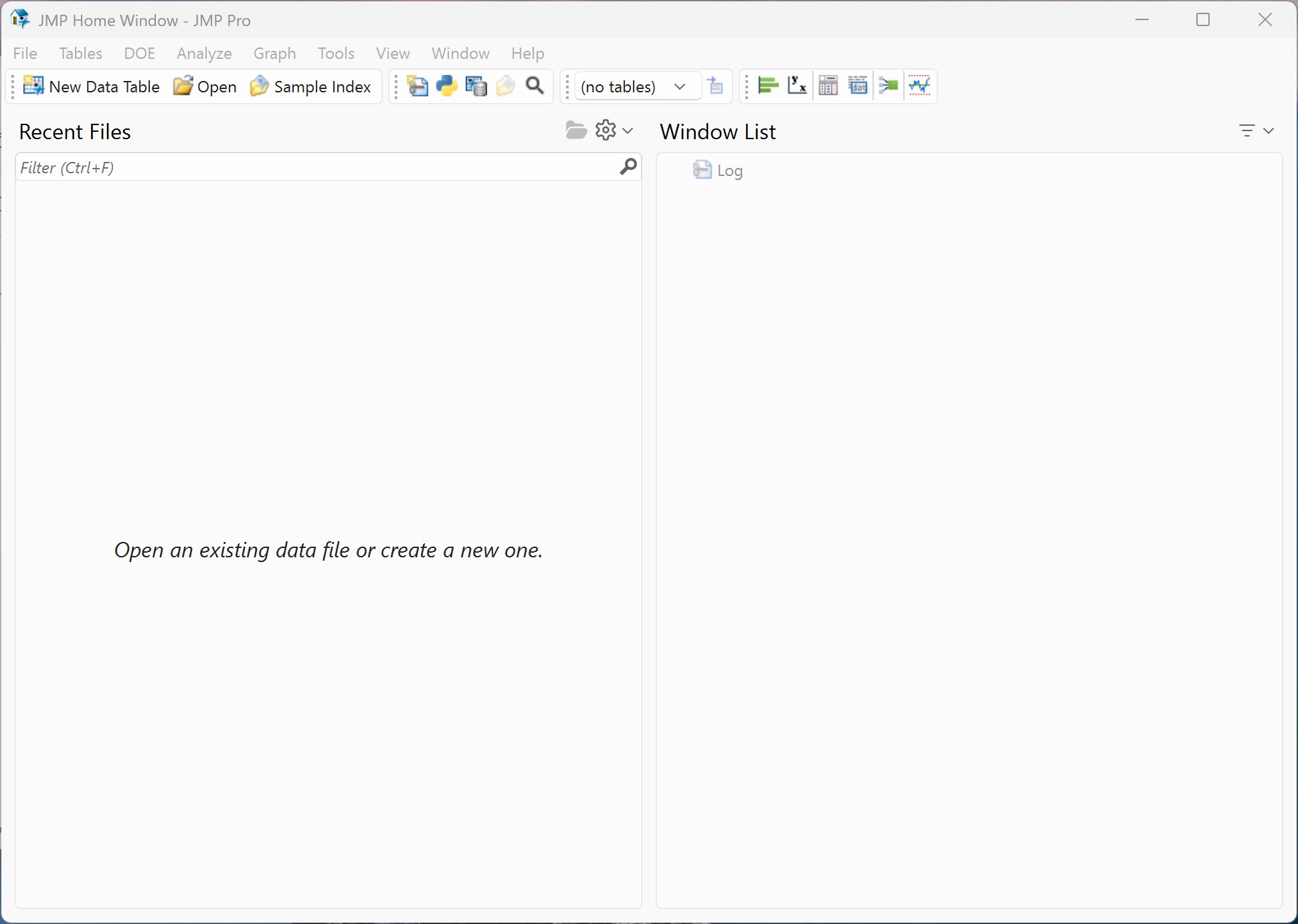
Task: Click the Control Chart Builder icon
Action: click(x=919, y=86)
